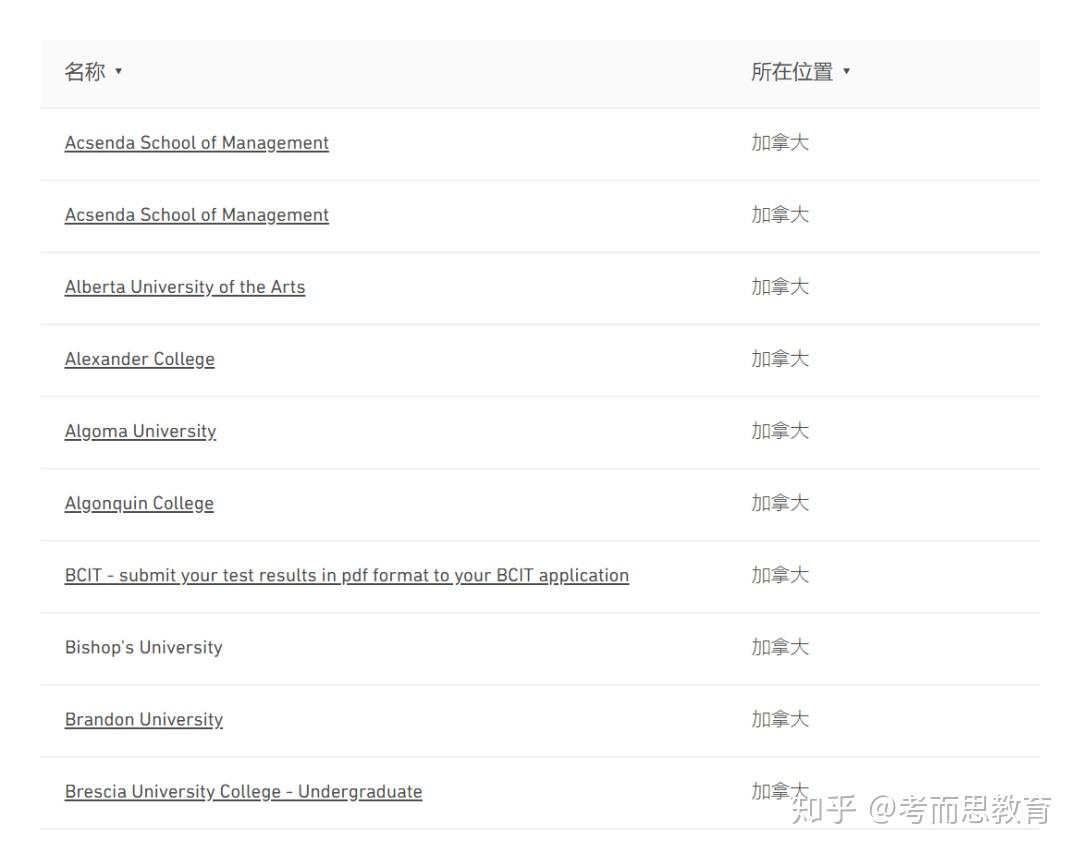Open the Algonquin College link
The image size is (1080, 854).
click(x=139, y=503)
